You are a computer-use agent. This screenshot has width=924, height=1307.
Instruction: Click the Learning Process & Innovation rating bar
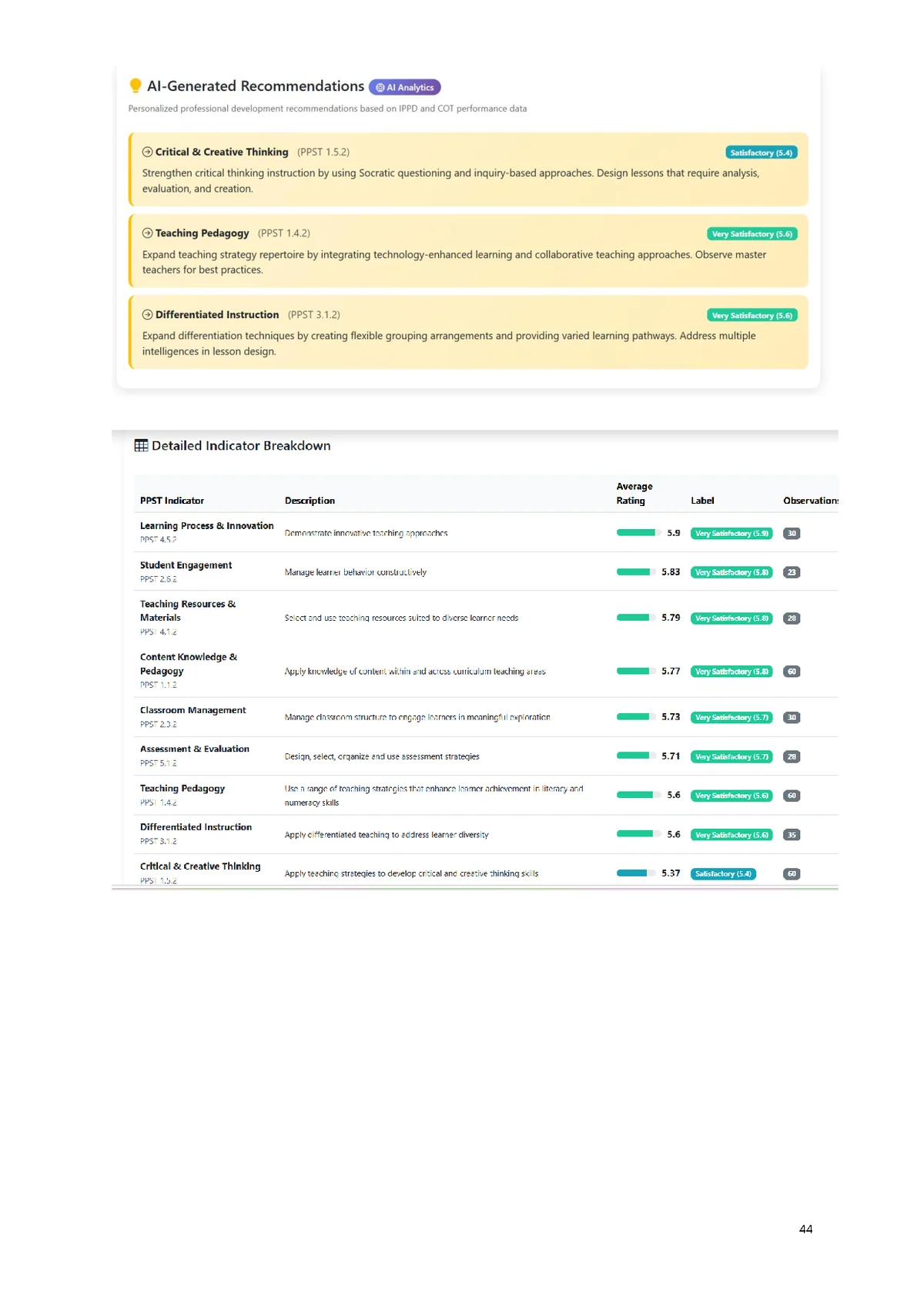click(636, 533)
